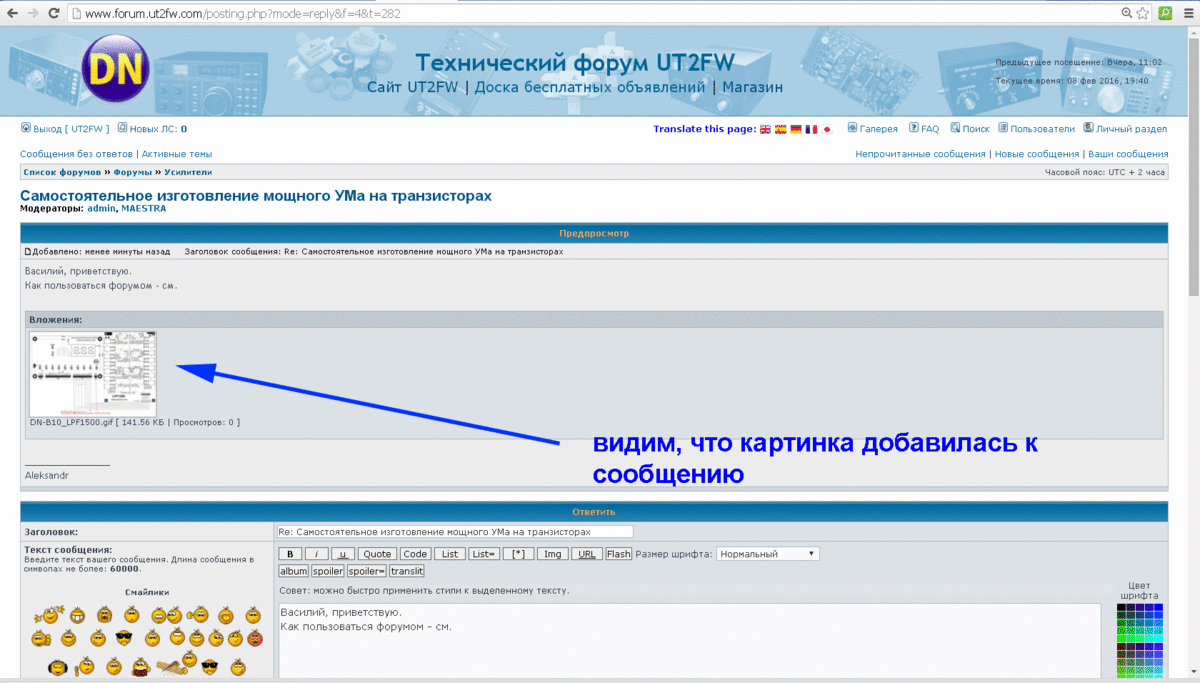Screen dimensions: 1200x683
Task: Go to Поиск (Search)
Action: [970, 129]
